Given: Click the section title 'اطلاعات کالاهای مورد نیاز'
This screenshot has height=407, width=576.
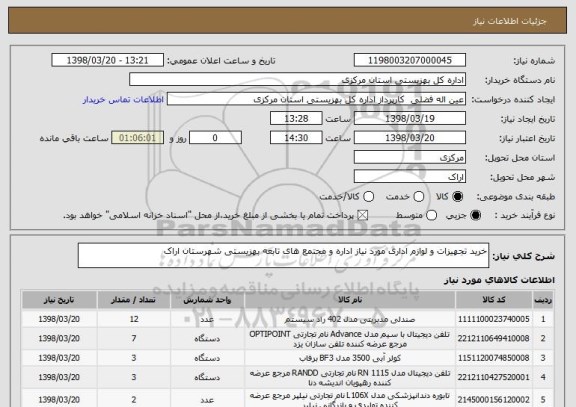Looking at the screenshot, I should tap(500, 280).
